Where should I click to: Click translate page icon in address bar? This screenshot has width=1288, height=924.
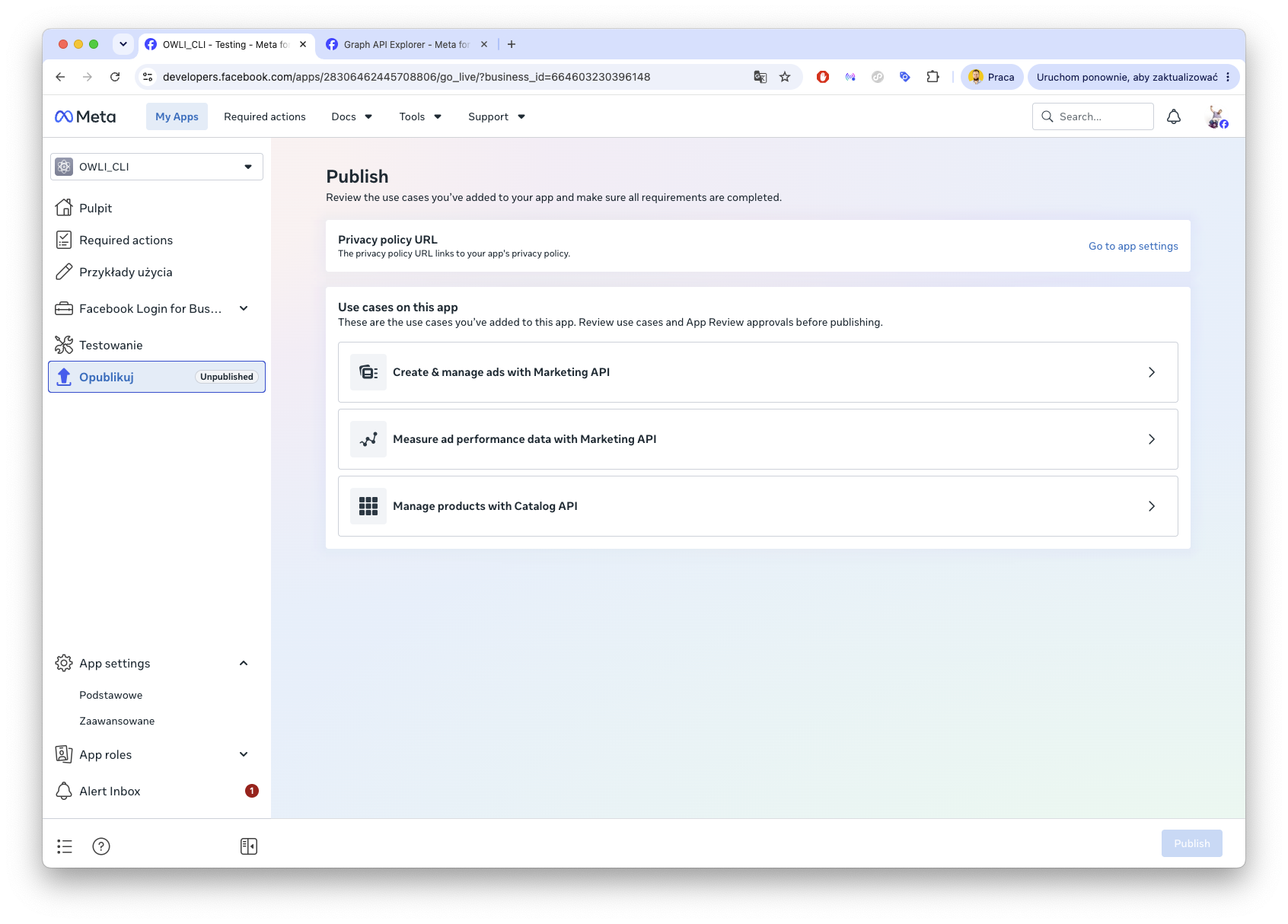[760, 77]
